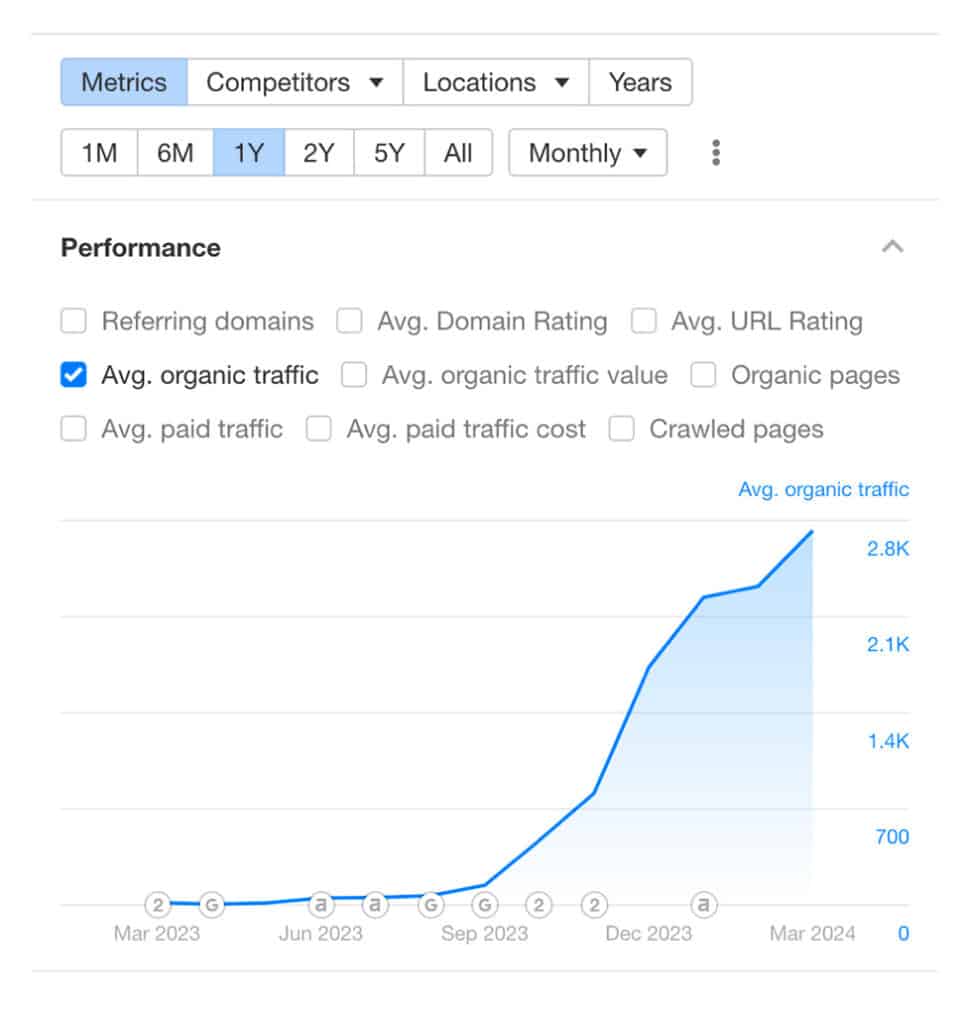Screen dimensions: 970x1024
Task: Select the "2" marker between Sep and Dec 2023
Action: click(538, 905)
